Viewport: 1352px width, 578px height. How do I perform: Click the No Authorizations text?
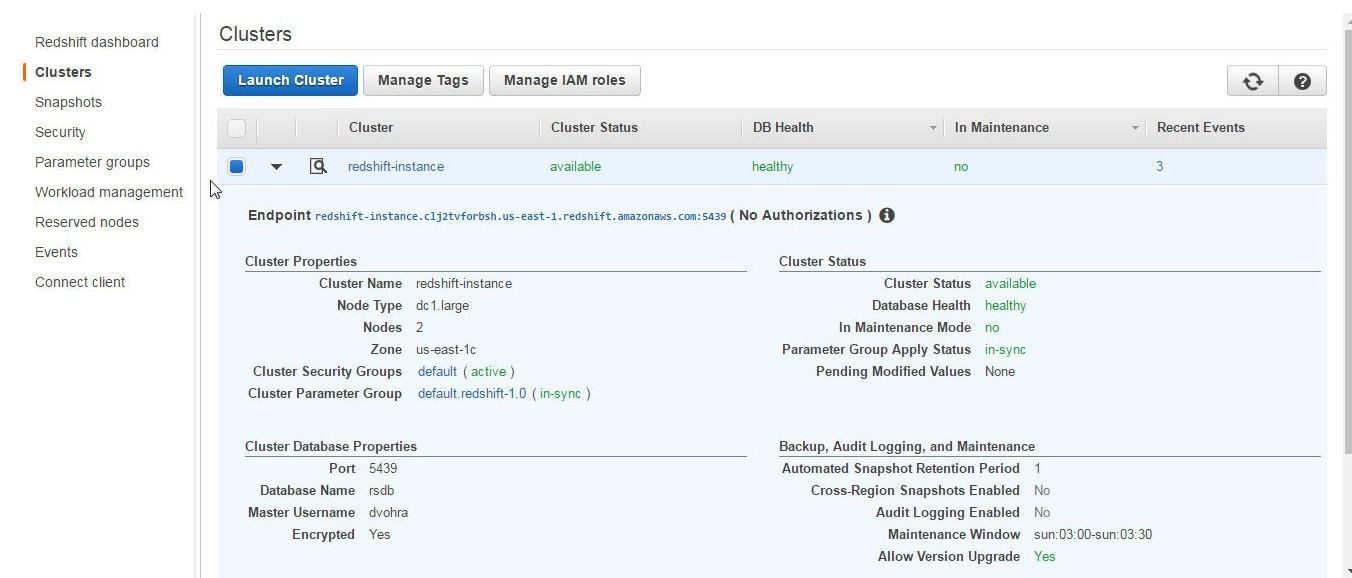[x=800, y=215]
